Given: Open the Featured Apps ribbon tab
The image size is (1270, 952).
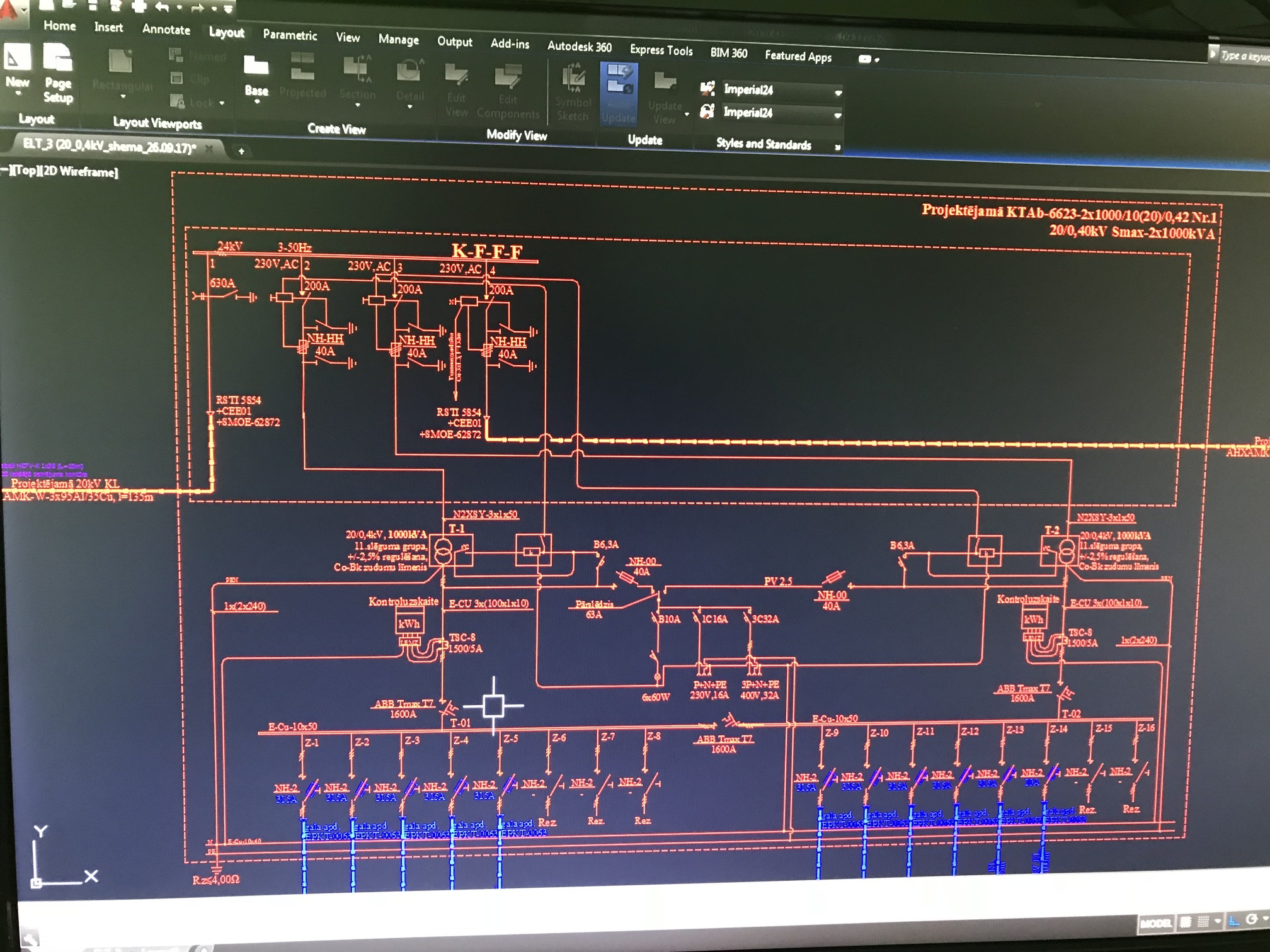Looking at the screenshot, I should coord(798,55).
